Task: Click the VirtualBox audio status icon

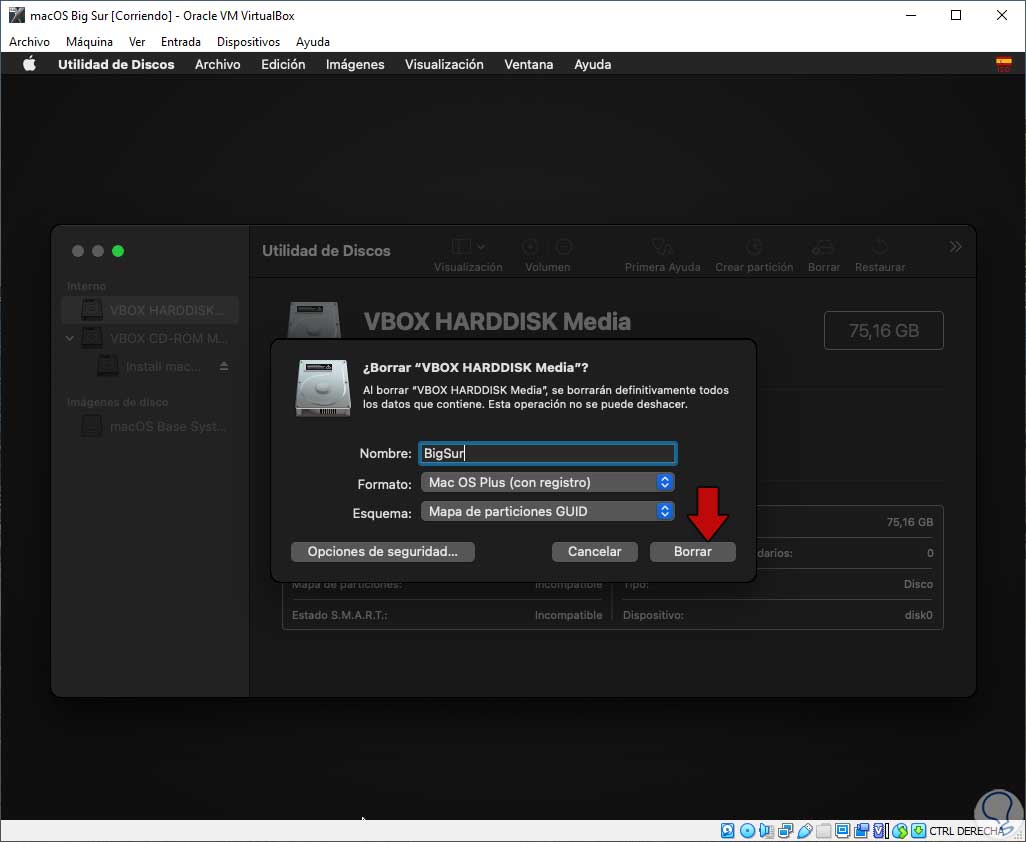Action: [x=766, y=831]
